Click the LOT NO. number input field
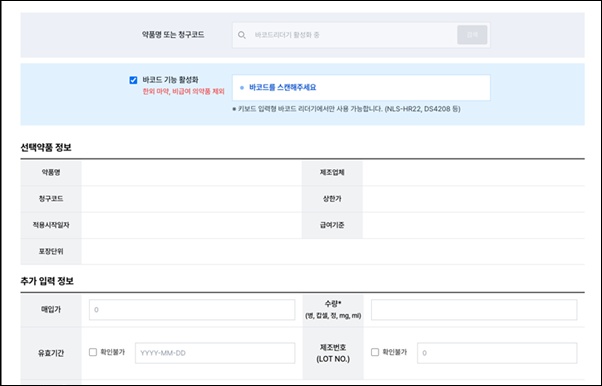Image resolution: width=602 pixels, height=386 pixels. [497, 353]
